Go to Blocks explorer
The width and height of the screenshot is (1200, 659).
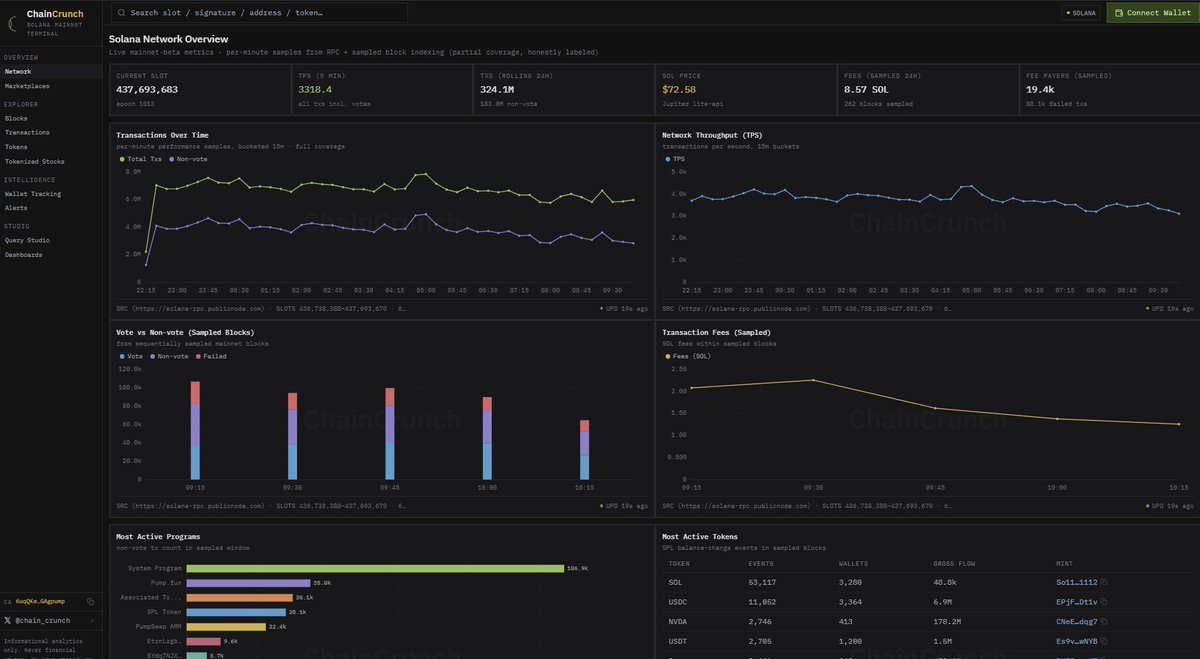51,118
